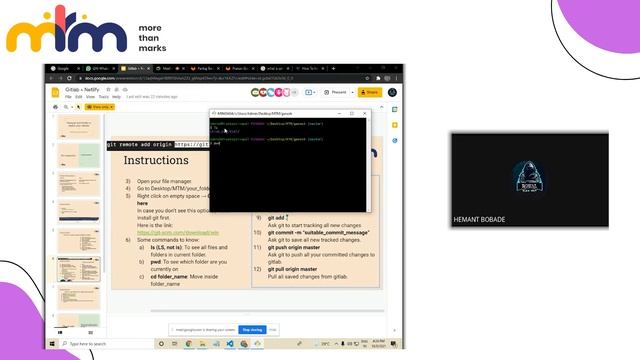Open the File menu in Slides
The width and height of the screenshot is (640, 360).
tap(68, 97)
